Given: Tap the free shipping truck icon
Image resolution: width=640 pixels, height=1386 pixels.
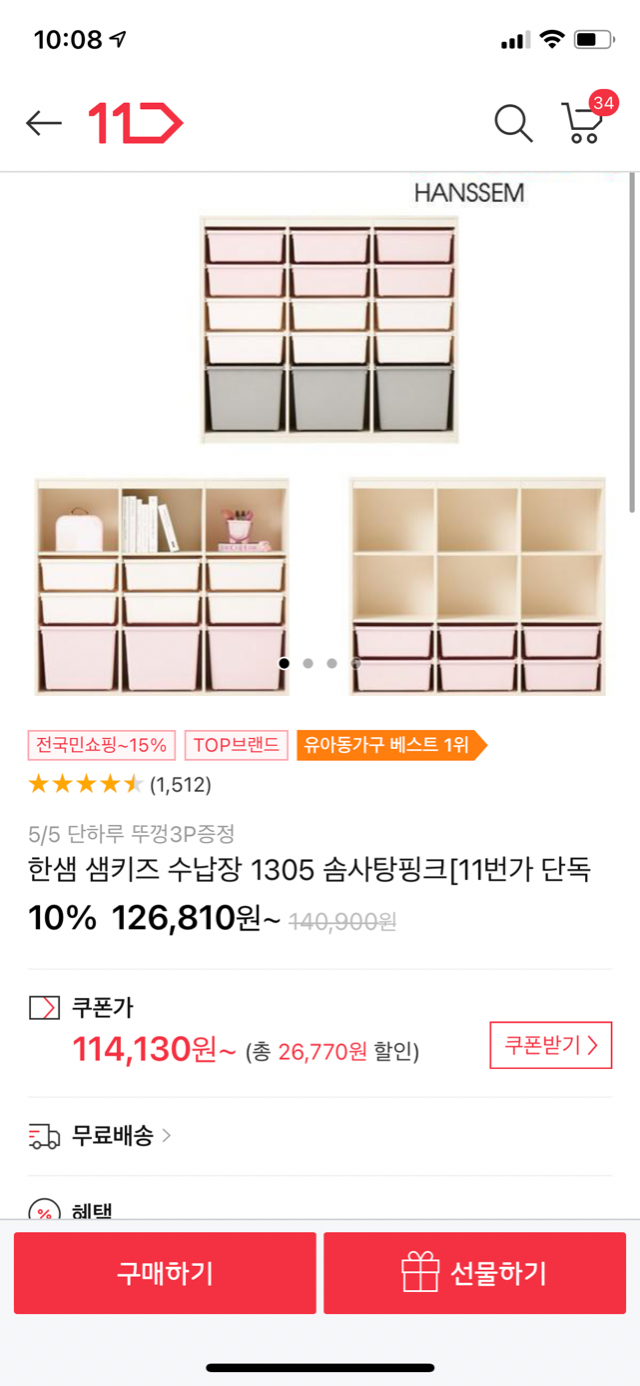Looking at the screenshot, I should tap(44, 1136).
